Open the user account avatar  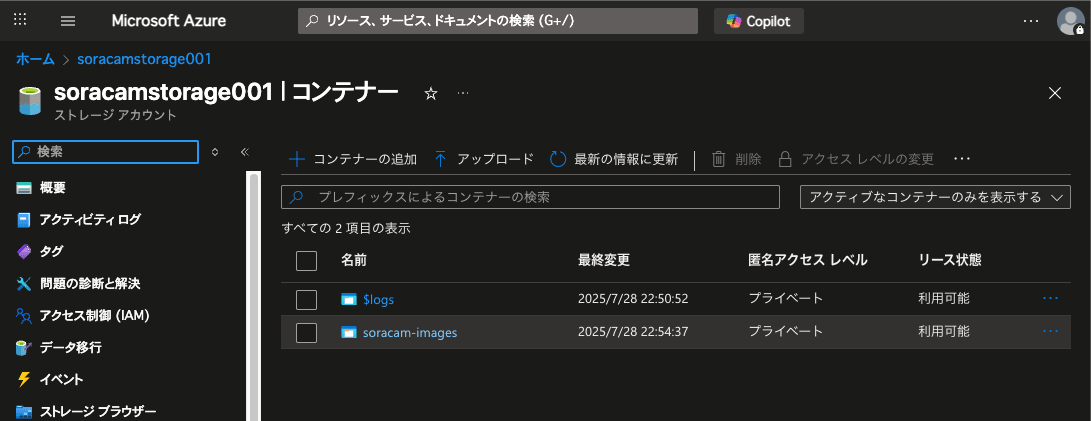click(1070, 21)
